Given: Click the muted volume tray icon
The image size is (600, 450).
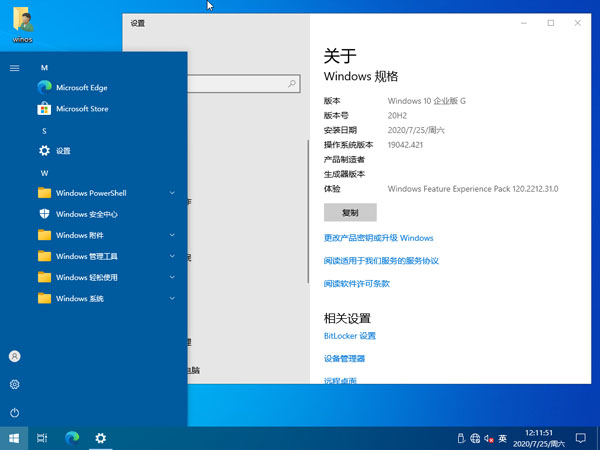Looking at the screenshot, I should tap(489, 439).
